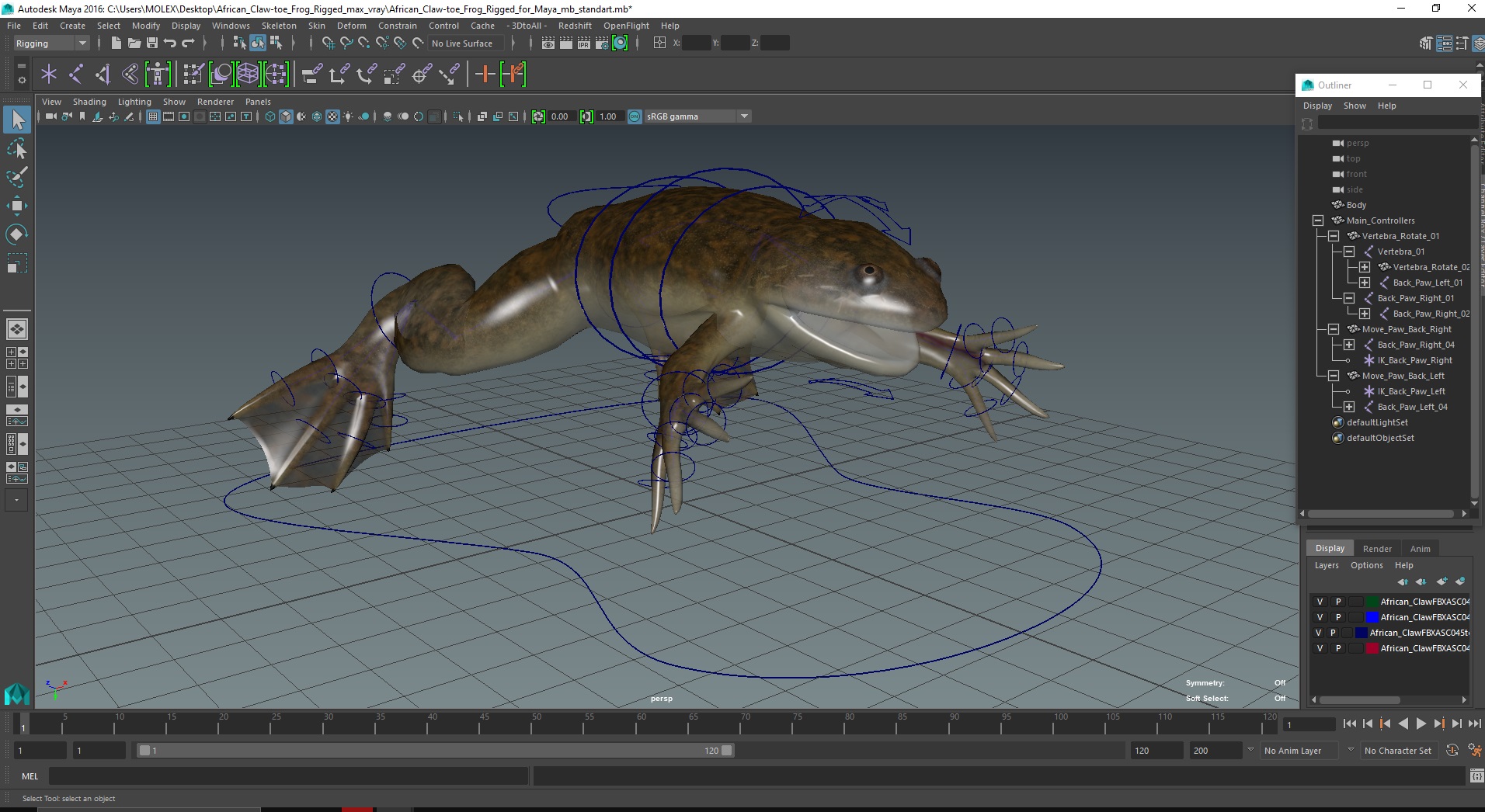
Task: Open color of the red layer swatch
Action: (x=1372, y=648)
